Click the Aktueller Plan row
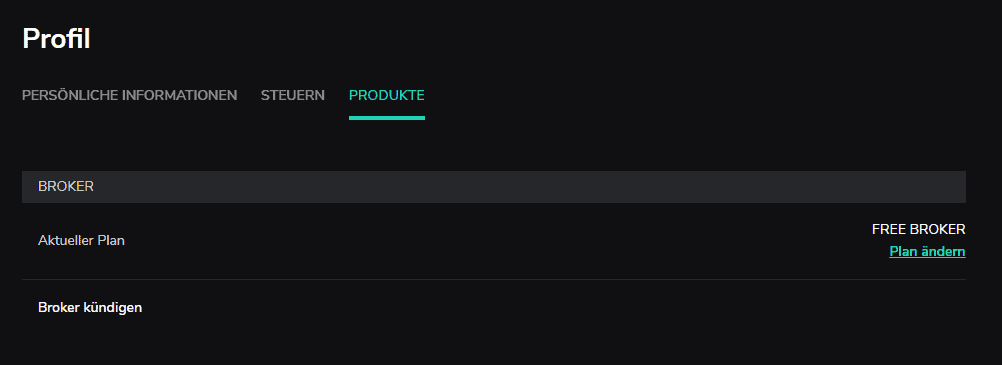1002x365 pixels. (x=494, y=241)
